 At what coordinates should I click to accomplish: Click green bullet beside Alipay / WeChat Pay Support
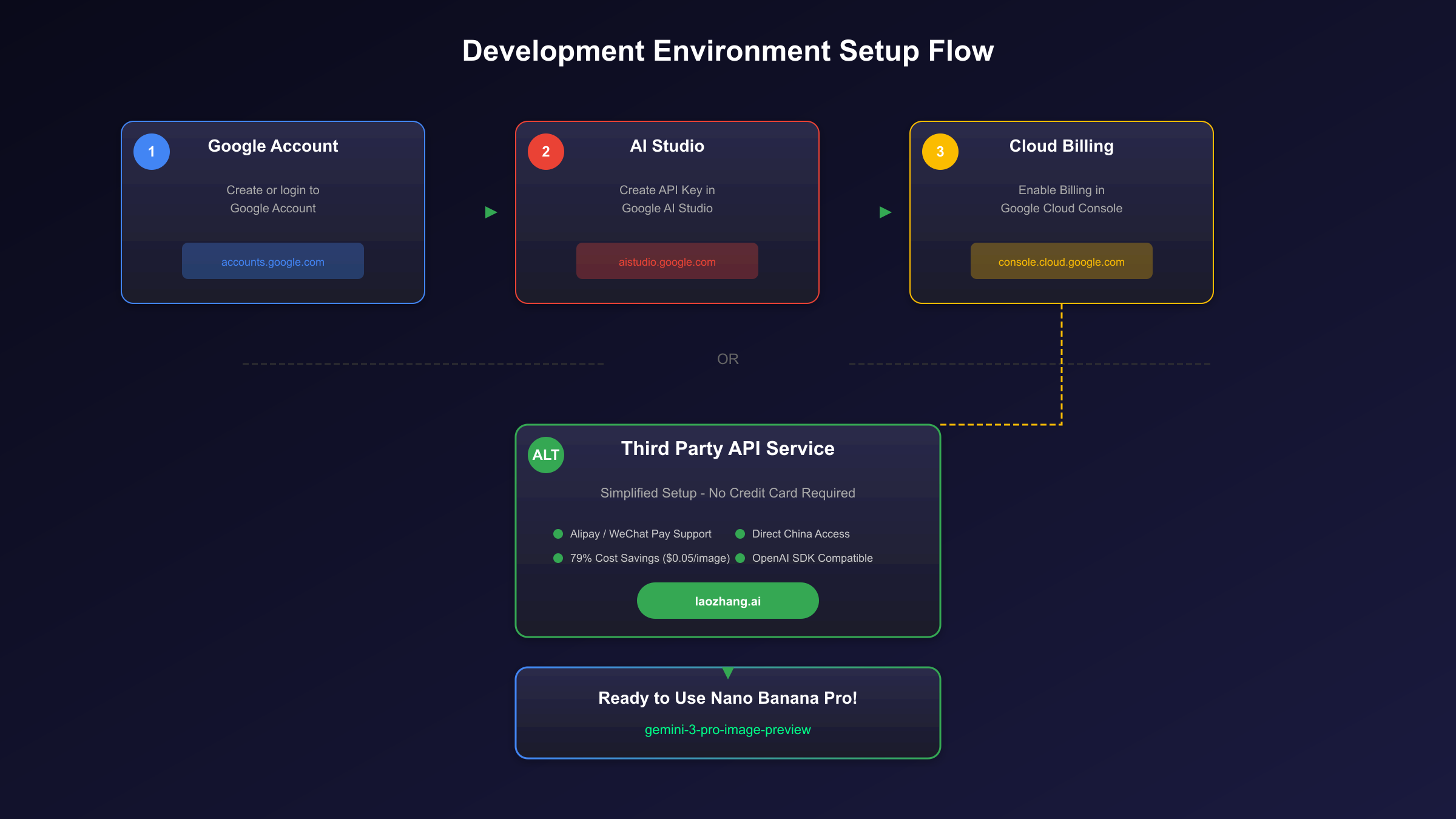pyautogui.click(x=558, y=534)
